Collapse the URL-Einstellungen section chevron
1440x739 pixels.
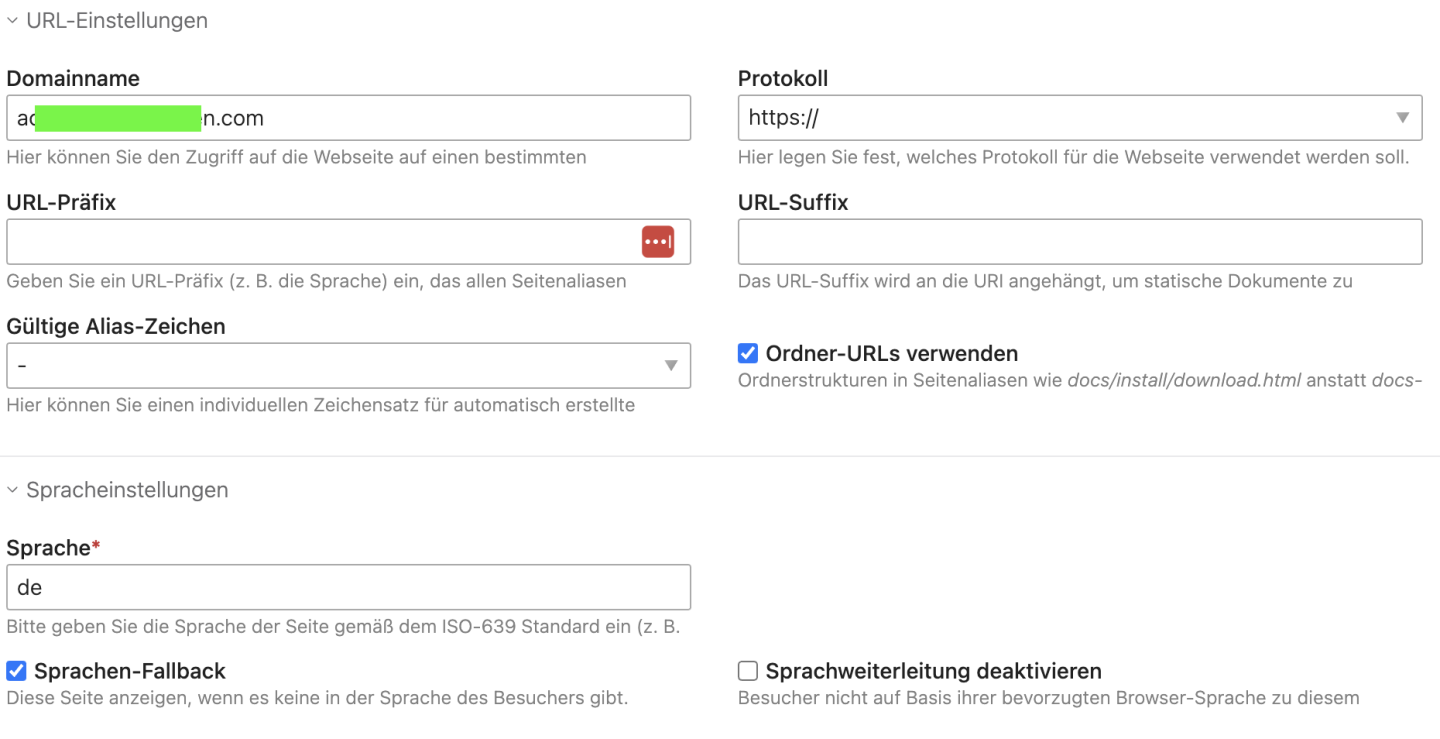[x=12, y=21]
